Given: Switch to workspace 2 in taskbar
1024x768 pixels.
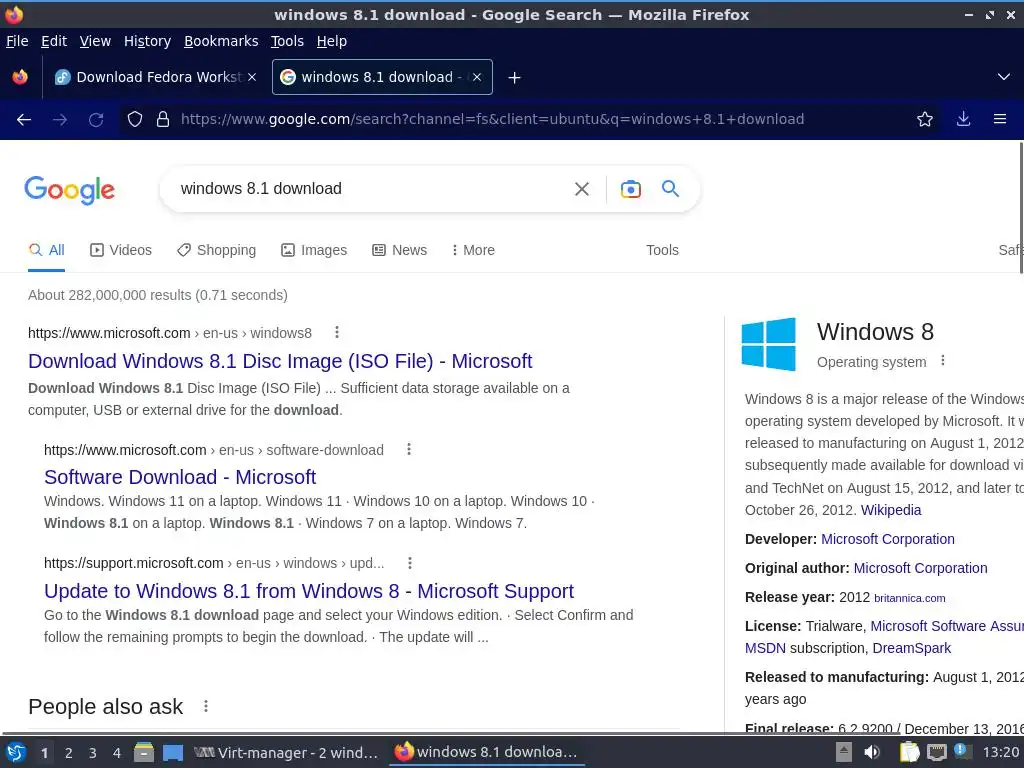Looking at the screenshot, I should (x=69, y=753).
